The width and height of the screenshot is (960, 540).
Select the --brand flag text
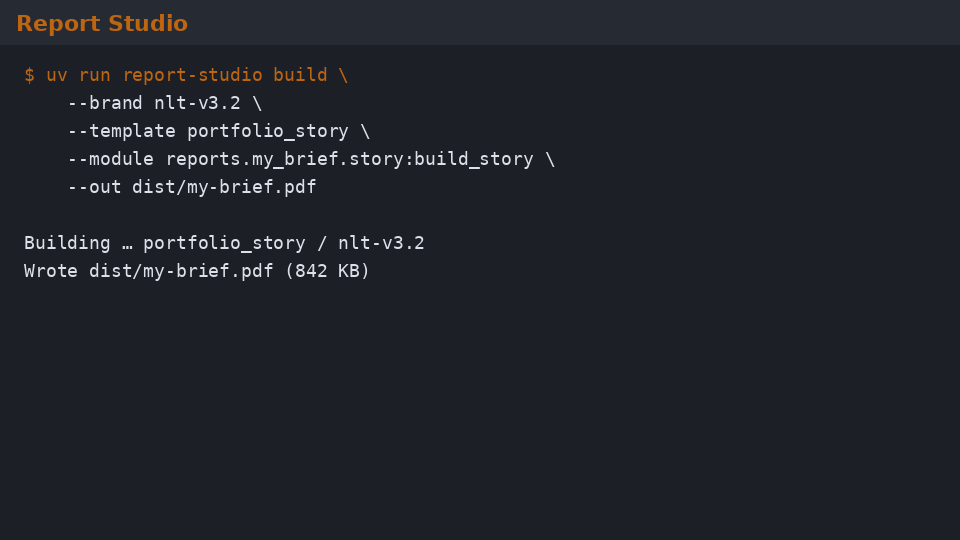click(x=105, y=103)
